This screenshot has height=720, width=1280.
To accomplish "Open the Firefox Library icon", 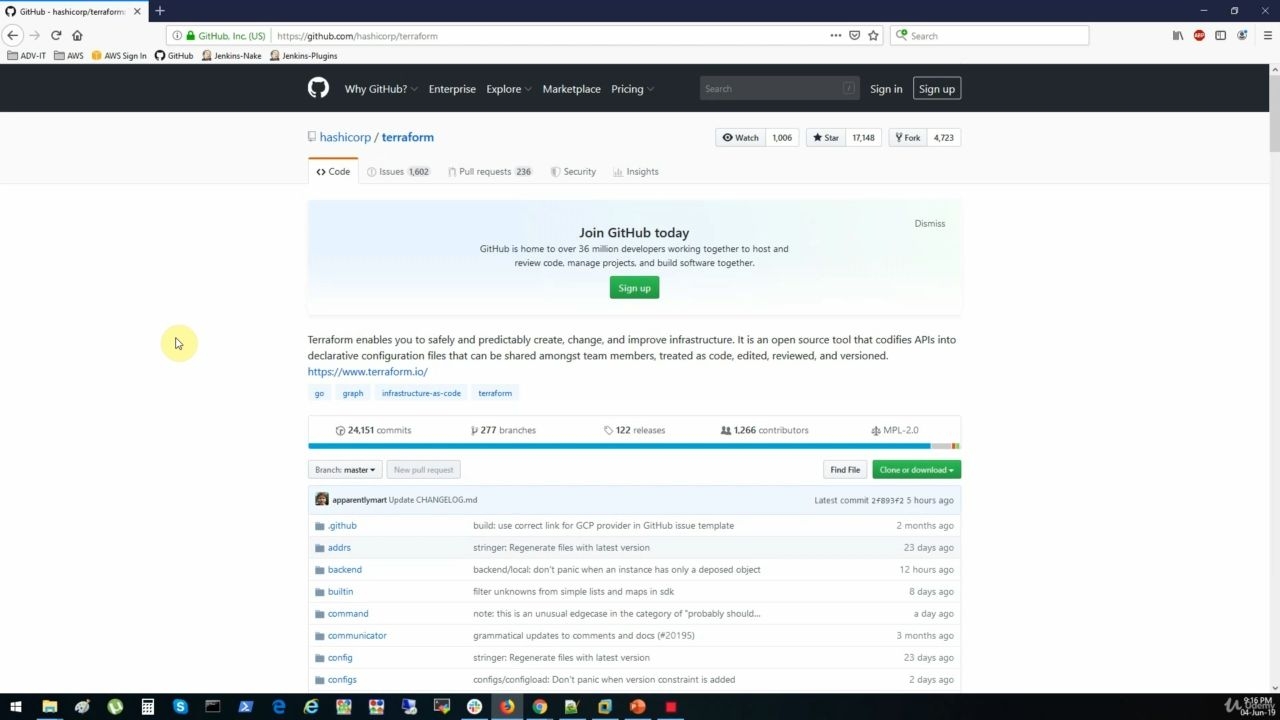I will point(1178,35).
